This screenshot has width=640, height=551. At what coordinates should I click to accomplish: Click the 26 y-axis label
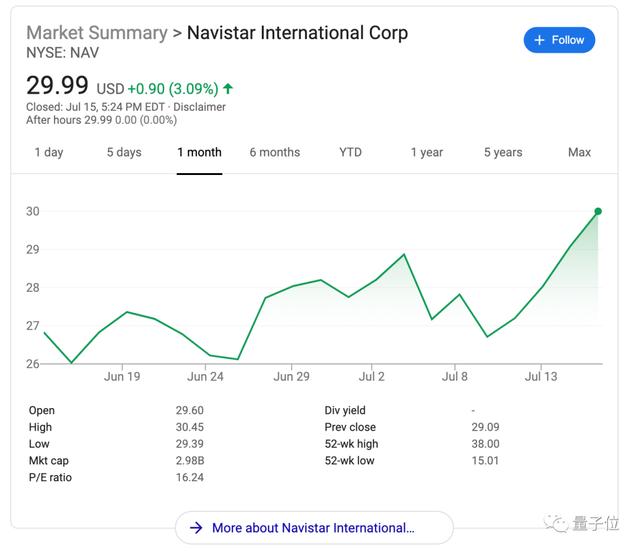coord(33,364)
